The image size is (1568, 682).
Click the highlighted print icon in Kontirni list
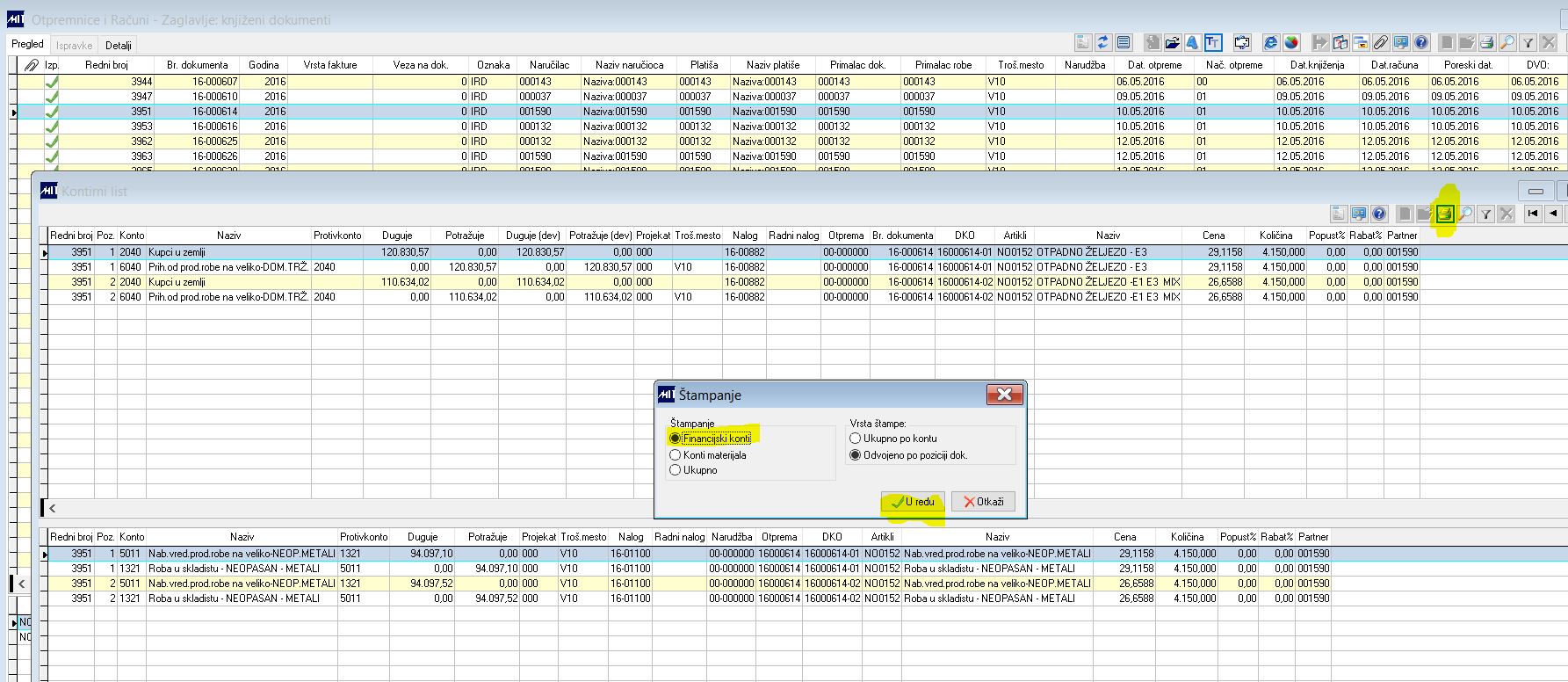point(1445,214)
